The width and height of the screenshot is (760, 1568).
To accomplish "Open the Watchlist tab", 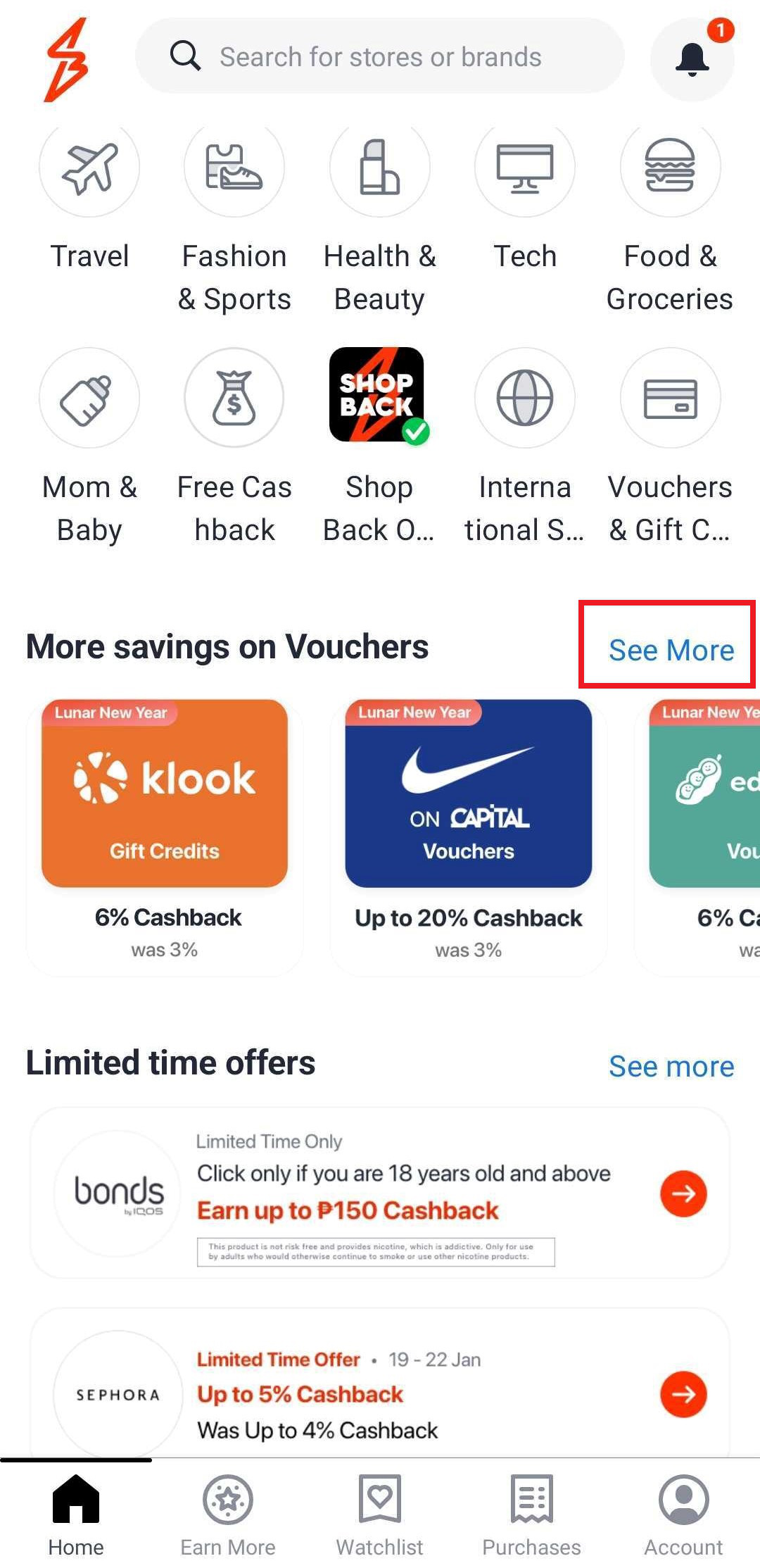I will pos(380,1514).
